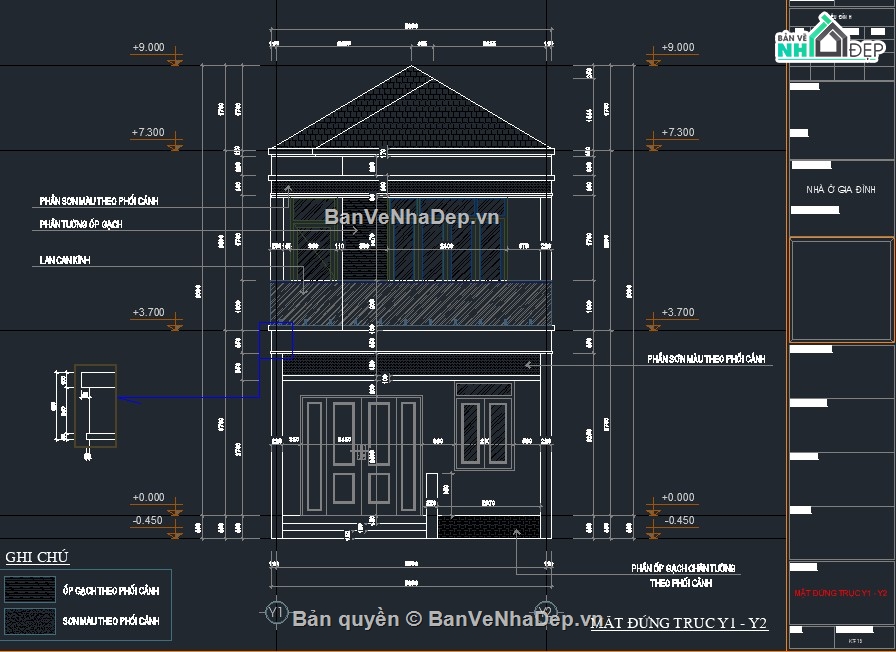
Task: Select the blue detail callout box on facade
Action: pyautogui.click(x=276, y=341)
